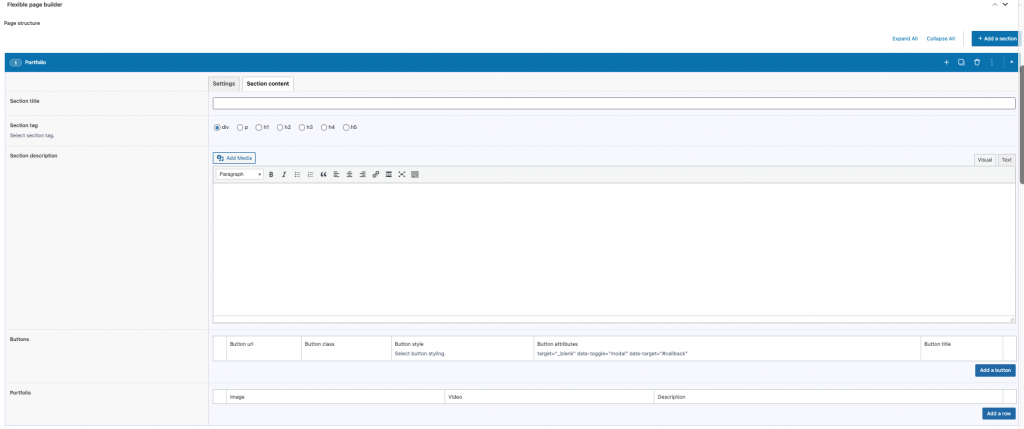Click Add a row in Portfolio

point(999,414)
